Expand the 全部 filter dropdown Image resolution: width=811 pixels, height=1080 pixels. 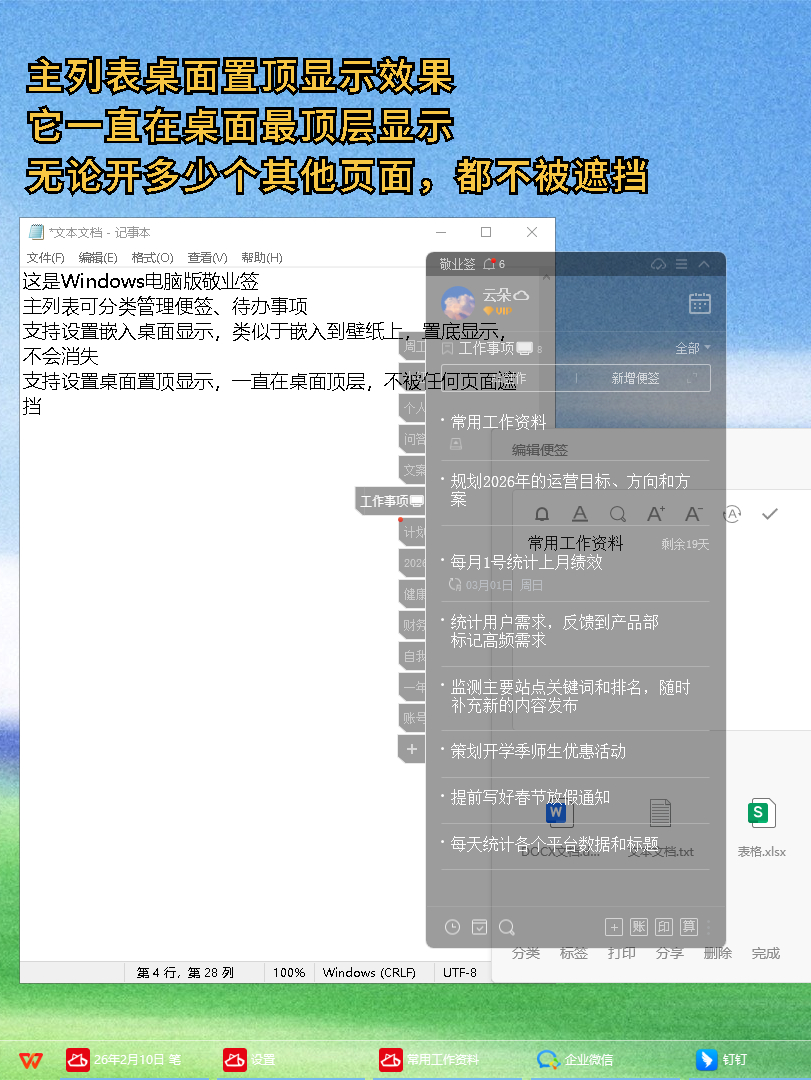pyautogui.click(x=692, y=349)
